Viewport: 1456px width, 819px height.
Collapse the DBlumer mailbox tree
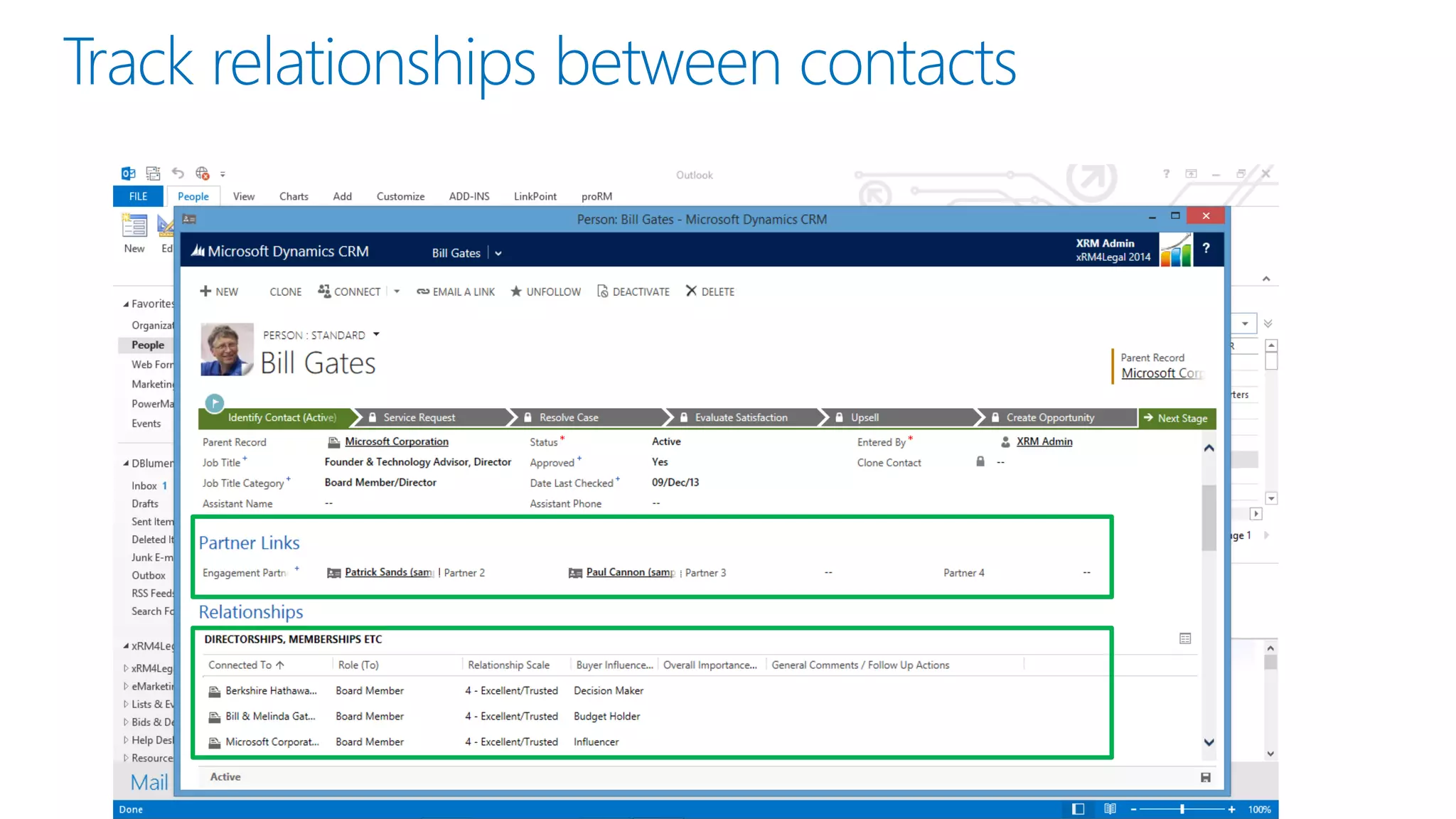126,464
